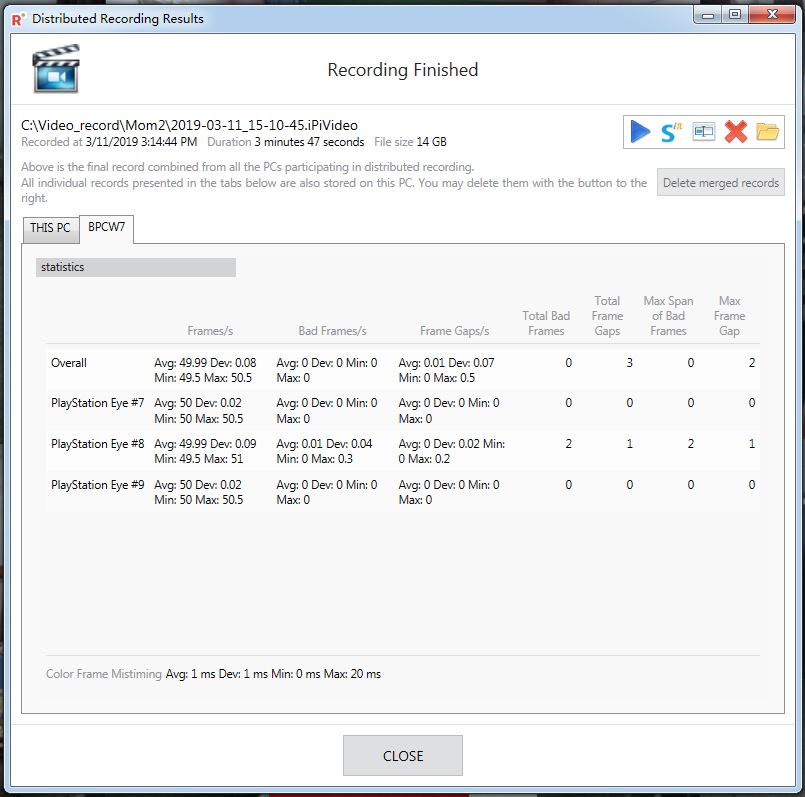The width and height of the screenshot is (805, 797).
Task: Select the PlayStation Eye #8 row
Action: (x=402, y=451)
